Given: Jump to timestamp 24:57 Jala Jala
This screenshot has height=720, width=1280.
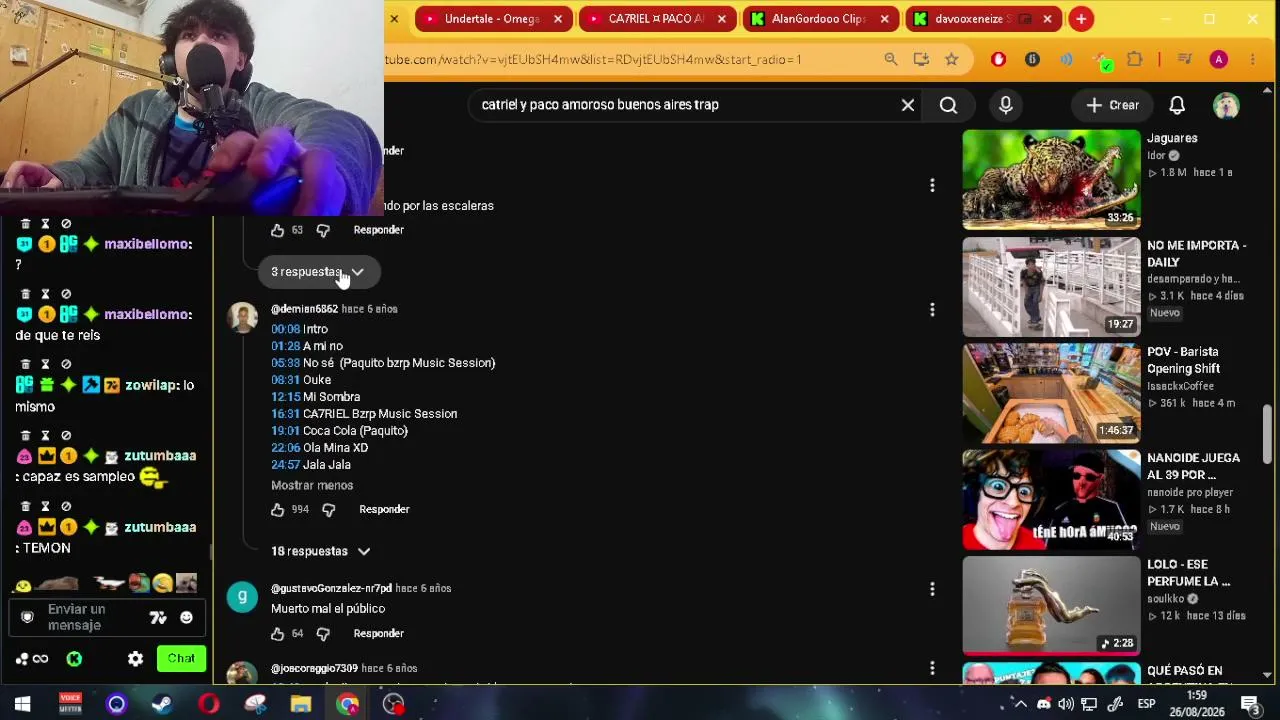Looking at the screenshot, I should click(285, 465).
